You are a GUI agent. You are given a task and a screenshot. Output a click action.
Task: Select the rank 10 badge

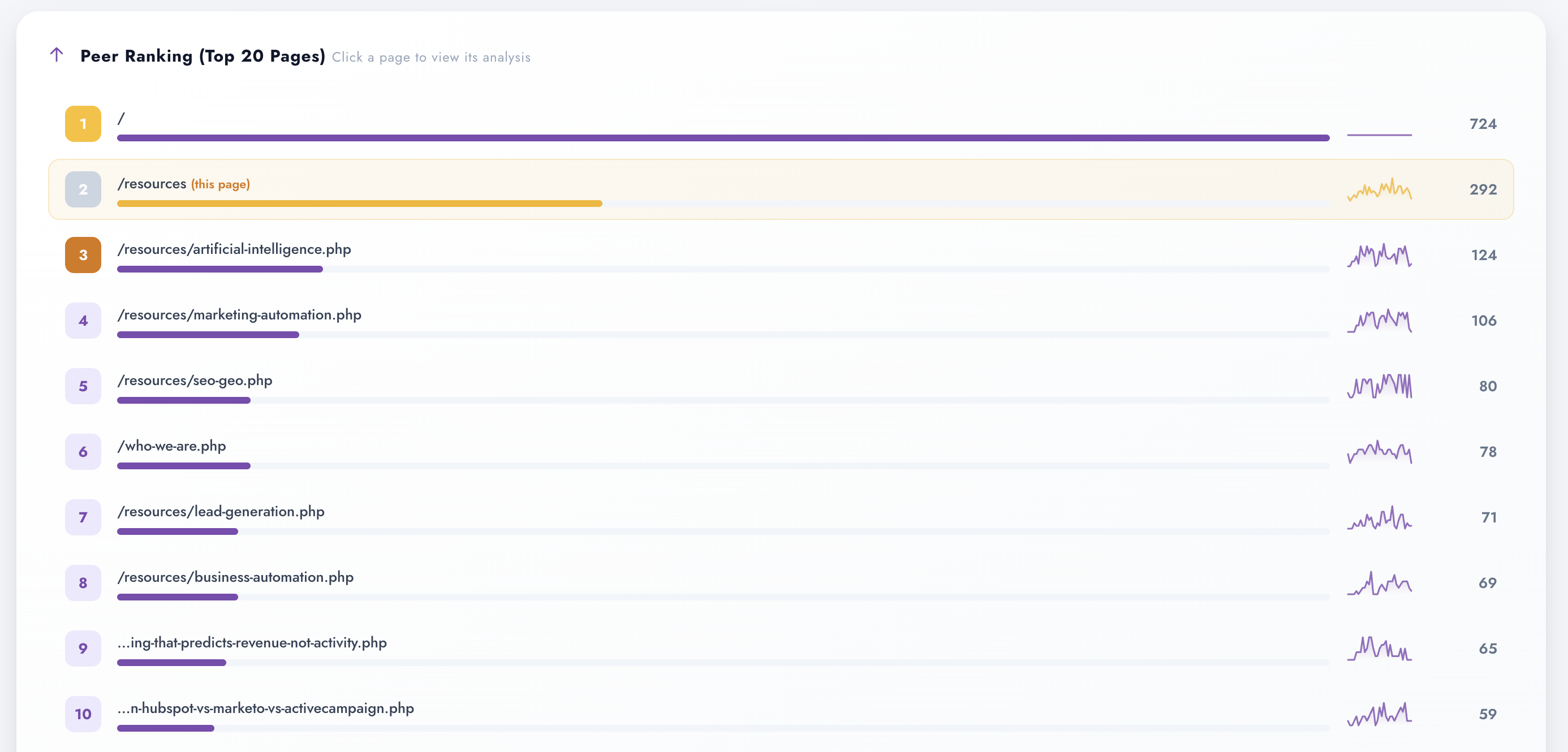click(x=83, y=714)
